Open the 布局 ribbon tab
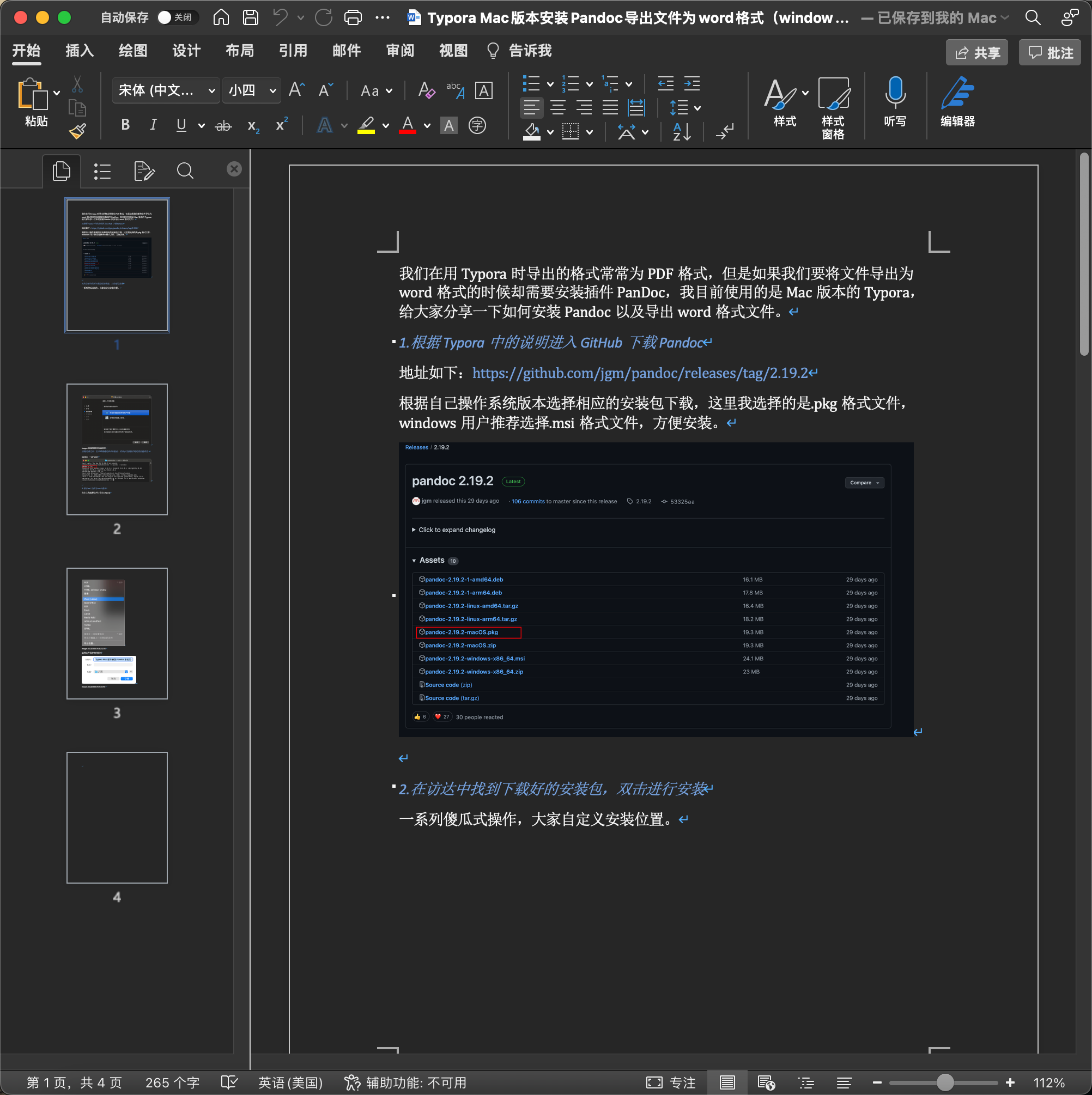Viewport: 1092px width, 1095px height. point(240,51)
